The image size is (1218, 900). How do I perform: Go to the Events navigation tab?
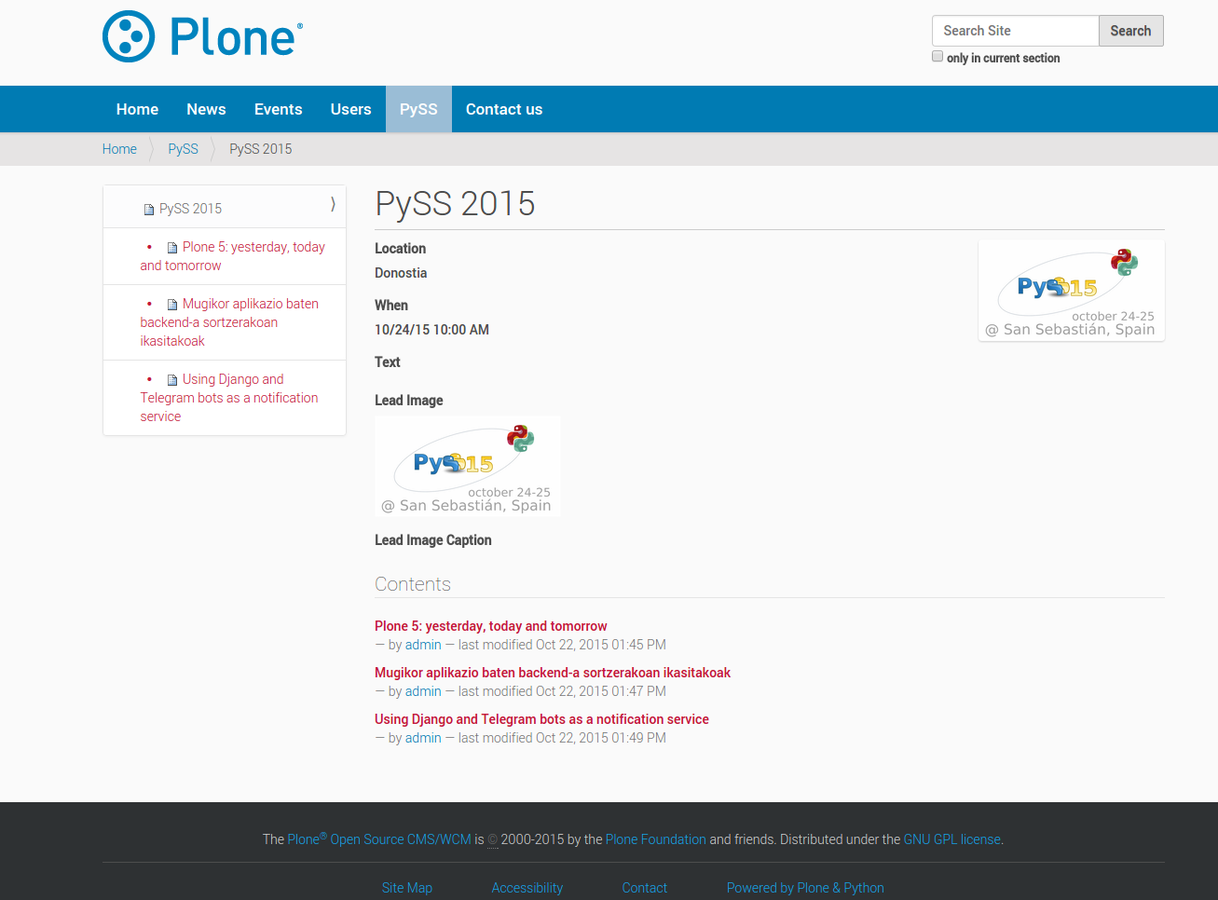(278, 109)
